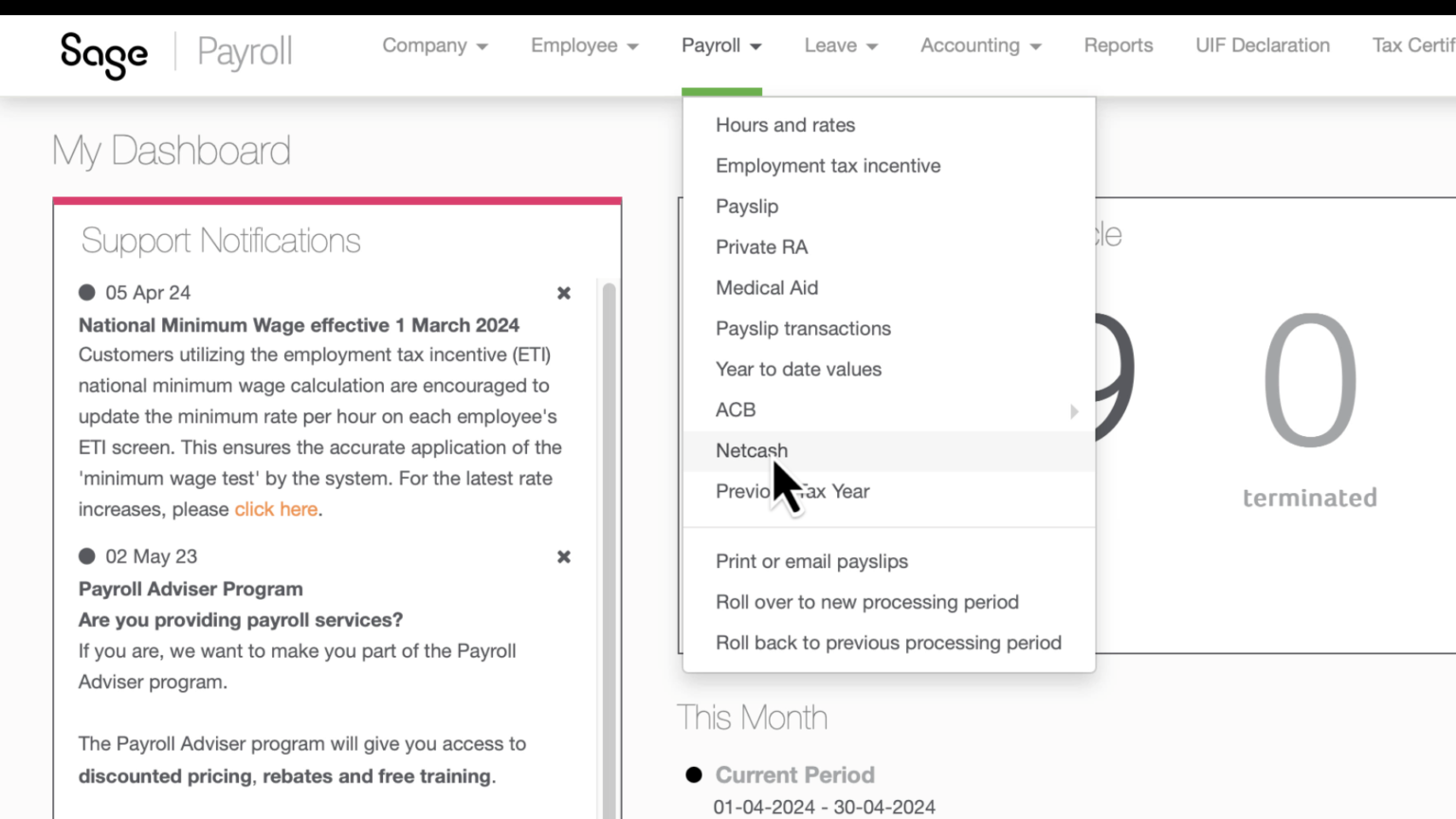Click the click here link for rate increases
1456x819 pixels.
coord(276,509)
